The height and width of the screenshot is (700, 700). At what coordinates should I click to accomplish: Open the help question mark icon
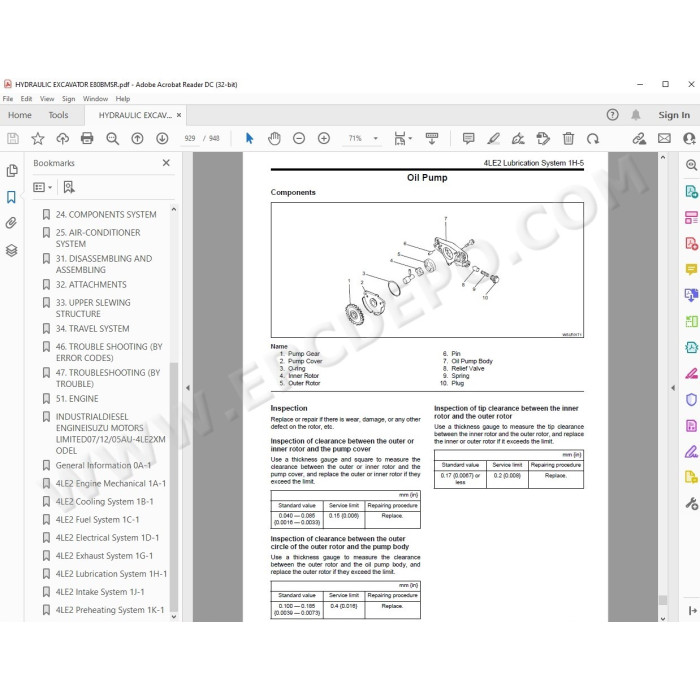pyautogui.click(x=612, y=115)
